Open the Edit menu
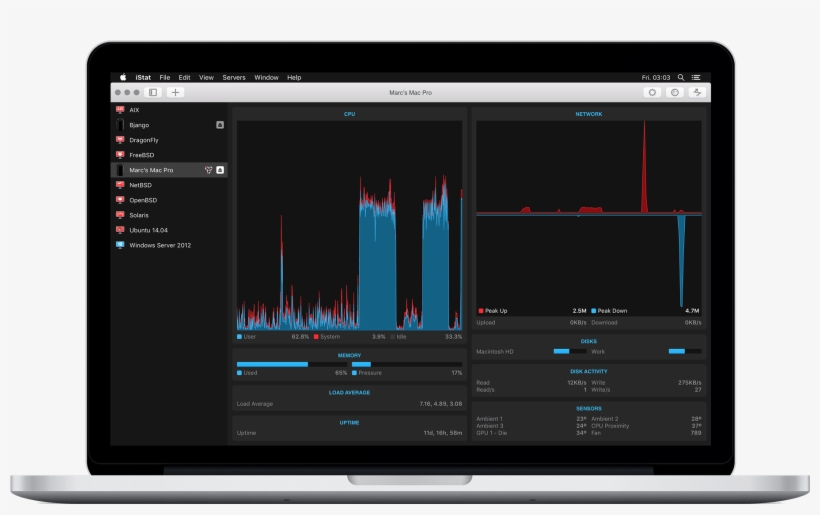 (184, 77)
